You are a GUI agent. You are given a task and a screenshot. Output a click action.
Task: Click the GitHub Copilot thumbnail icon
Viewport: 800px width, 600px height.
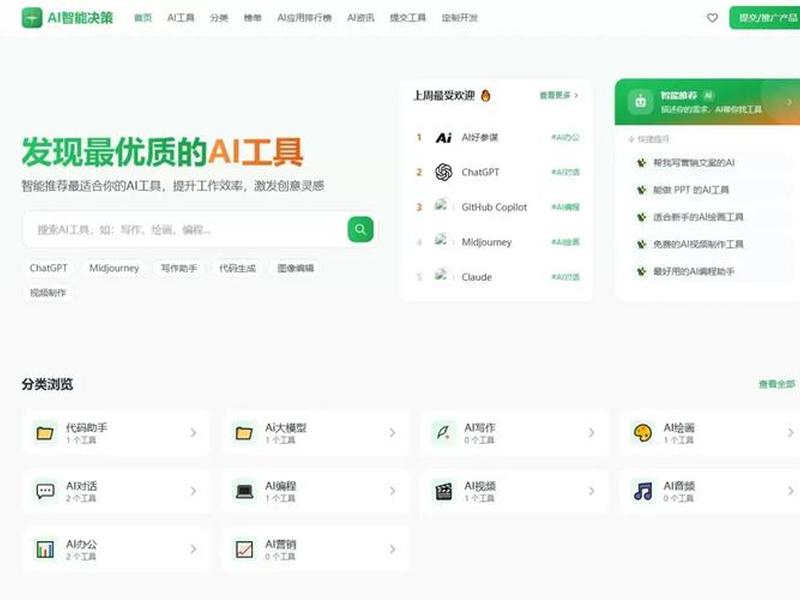click(x=441, y=206)
